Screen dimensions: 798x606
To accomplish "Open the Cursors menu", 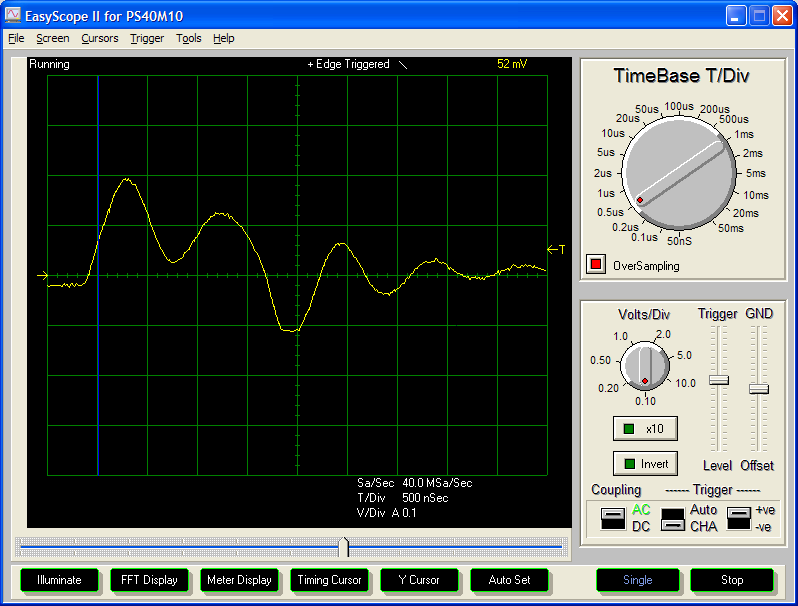I will pyautogui.click(x=100, y=38).
